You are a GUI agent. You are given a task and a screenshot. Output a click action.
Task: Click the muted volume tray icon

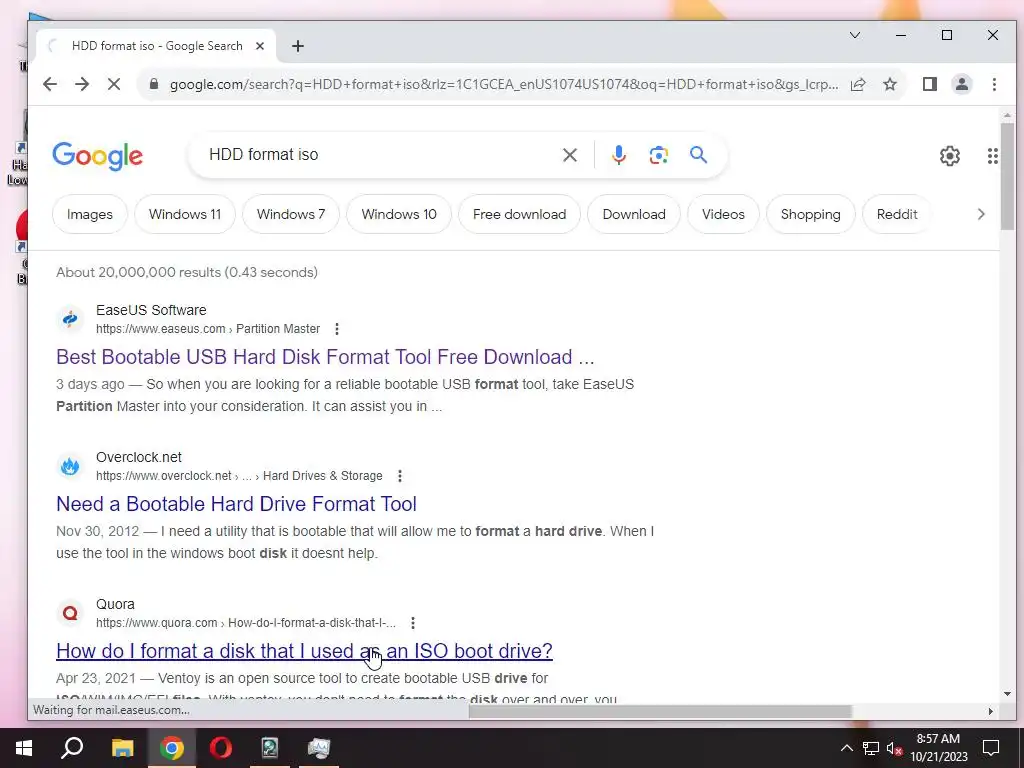tap(895, 748)
